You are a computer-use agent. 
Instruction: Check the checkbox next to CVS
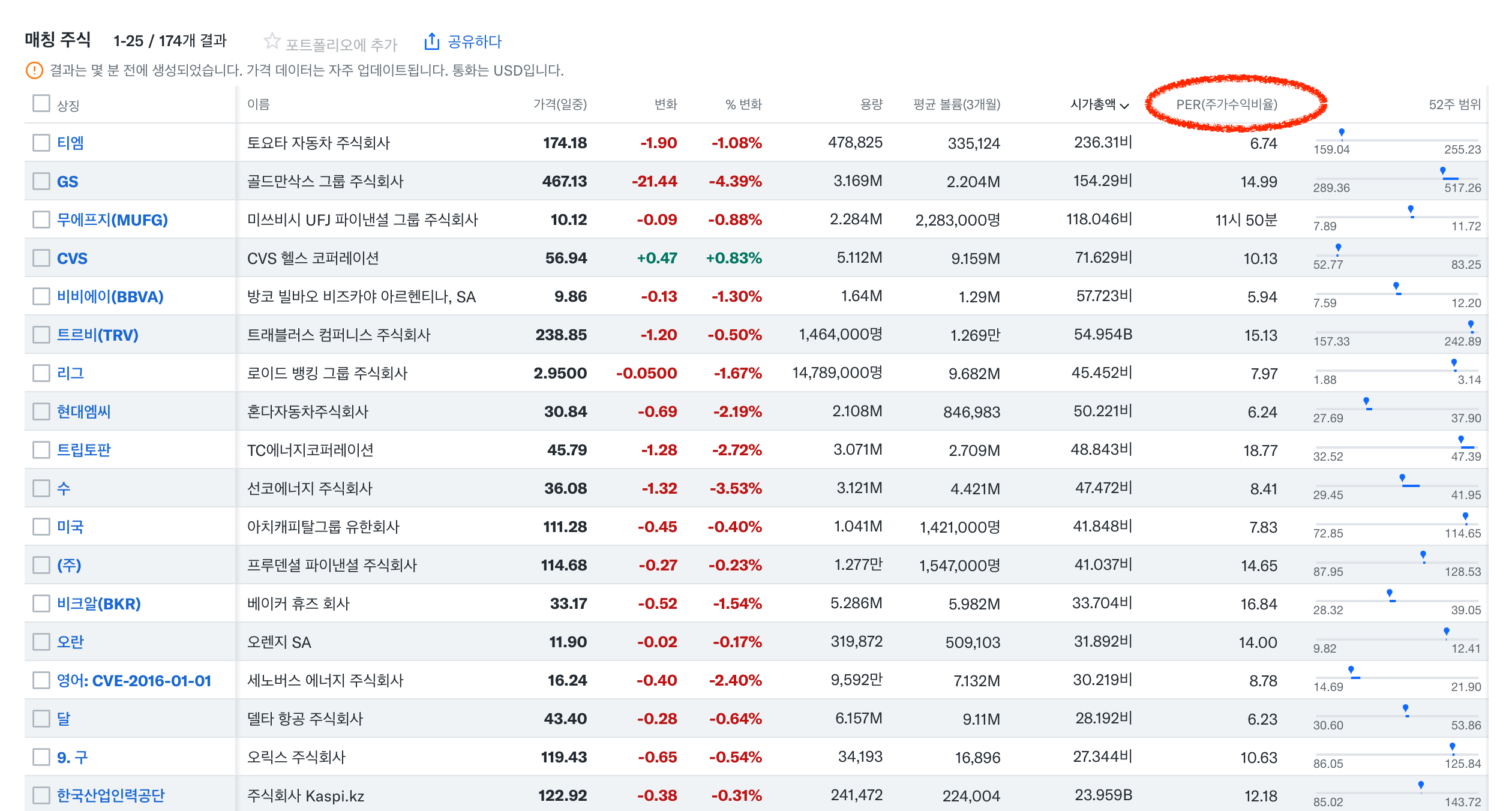pyautogui.click(x=40, y=258)
